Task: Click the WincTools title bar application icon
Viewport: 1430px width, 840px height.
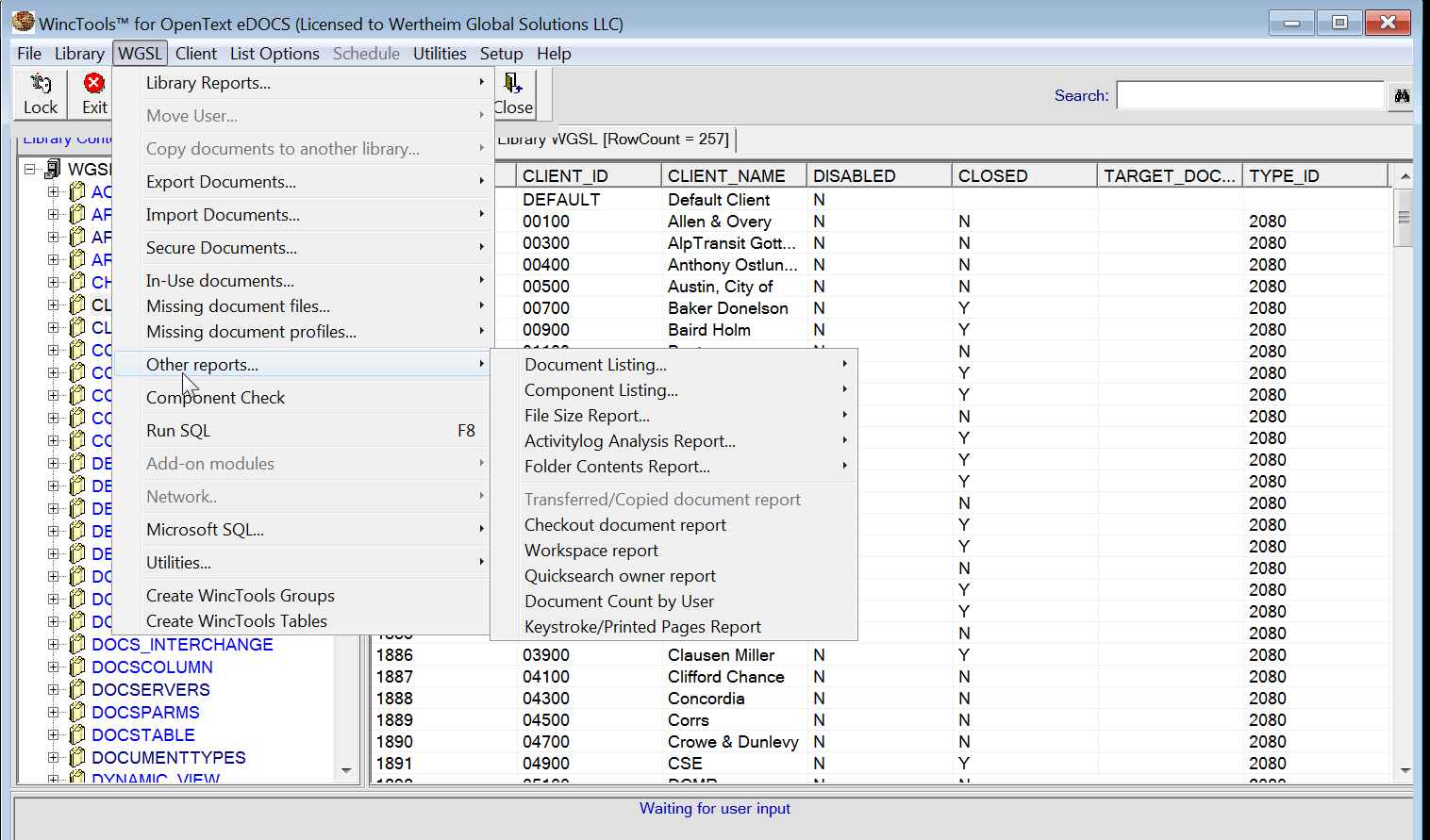Action: pyautogui.click(x=23, y=22)
